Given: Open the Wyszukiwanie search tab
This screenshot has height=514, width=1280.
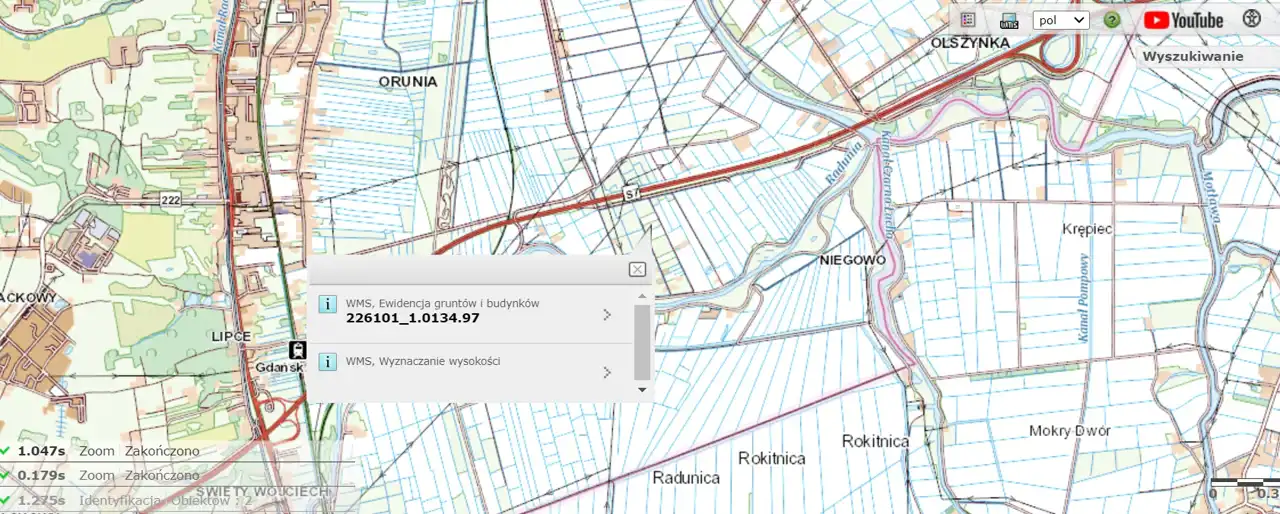Looking at the screenshot, I should coord(1192,56).
